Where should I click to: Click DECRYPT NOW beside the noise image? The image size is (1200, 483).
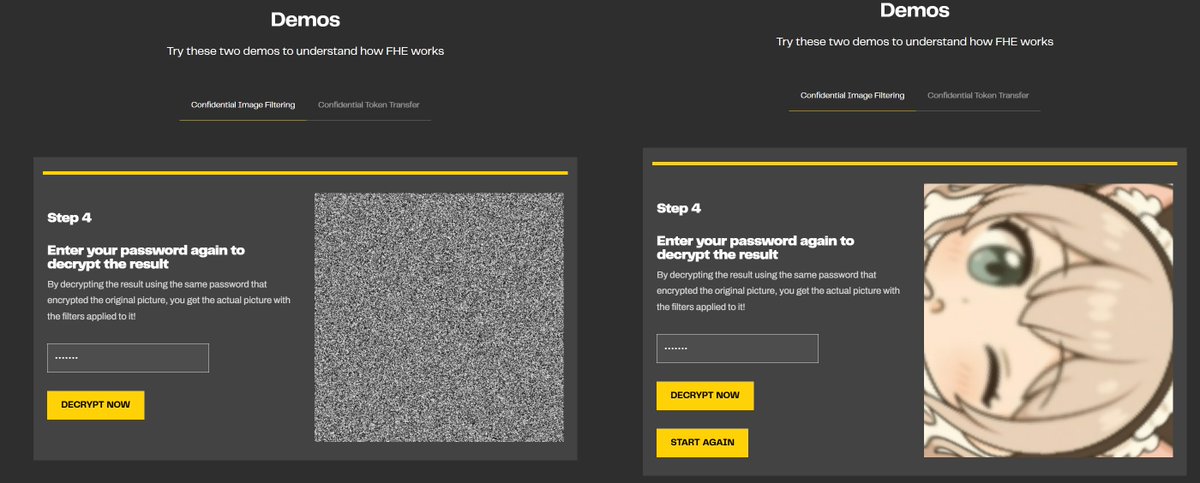click(96, 405)
